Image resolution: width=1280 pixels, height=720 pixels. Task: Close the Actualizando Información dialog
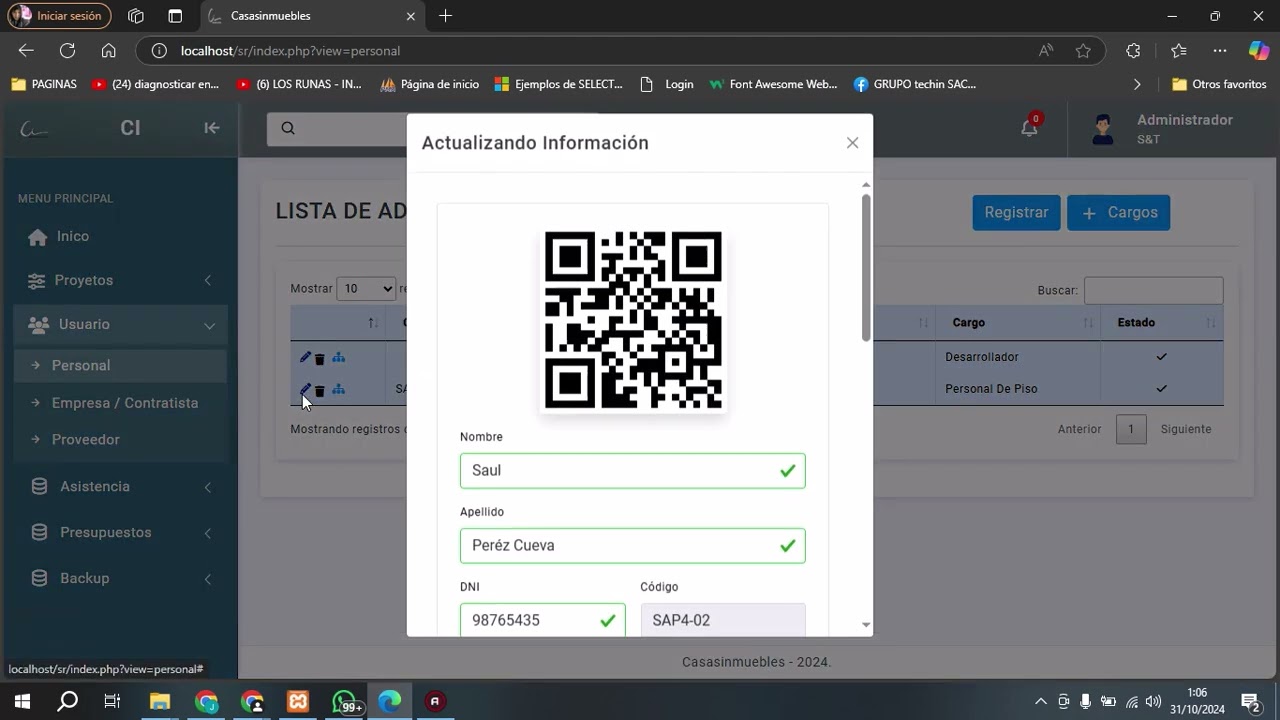[852, 143]
